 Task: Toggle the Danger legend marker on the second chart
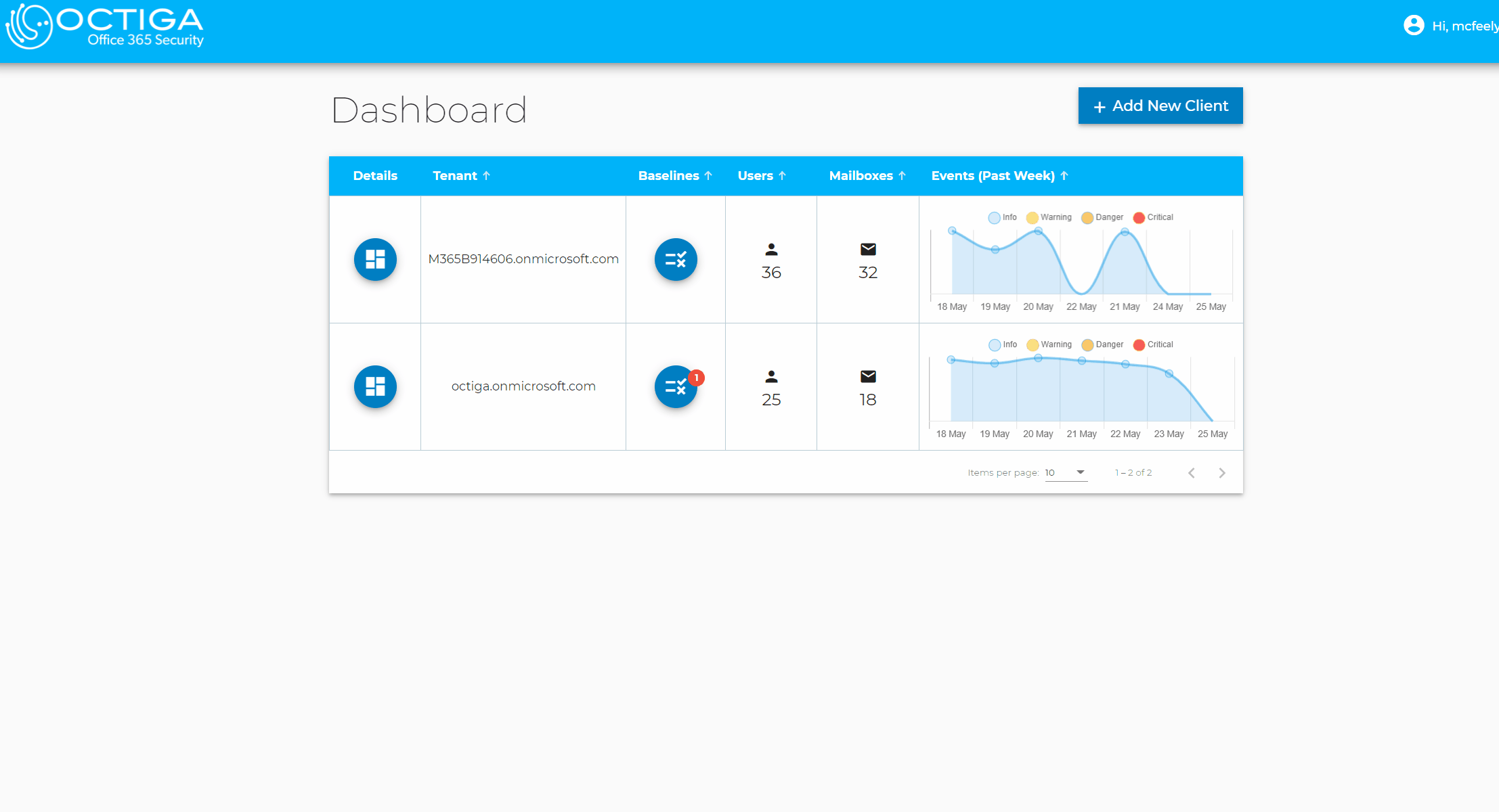[1089, 344]
